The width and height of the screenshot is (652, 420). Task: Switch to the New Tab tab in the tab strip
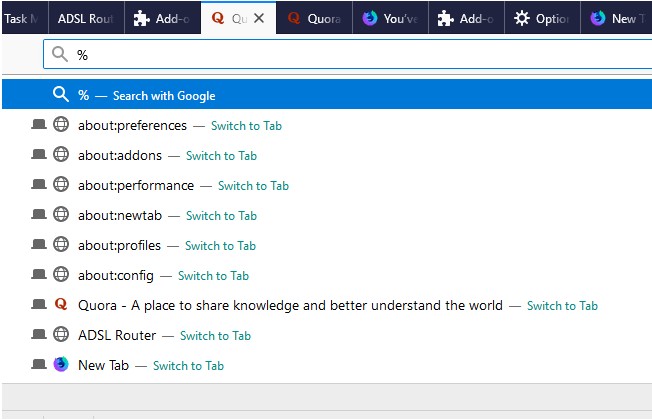[x=615, y=18]
